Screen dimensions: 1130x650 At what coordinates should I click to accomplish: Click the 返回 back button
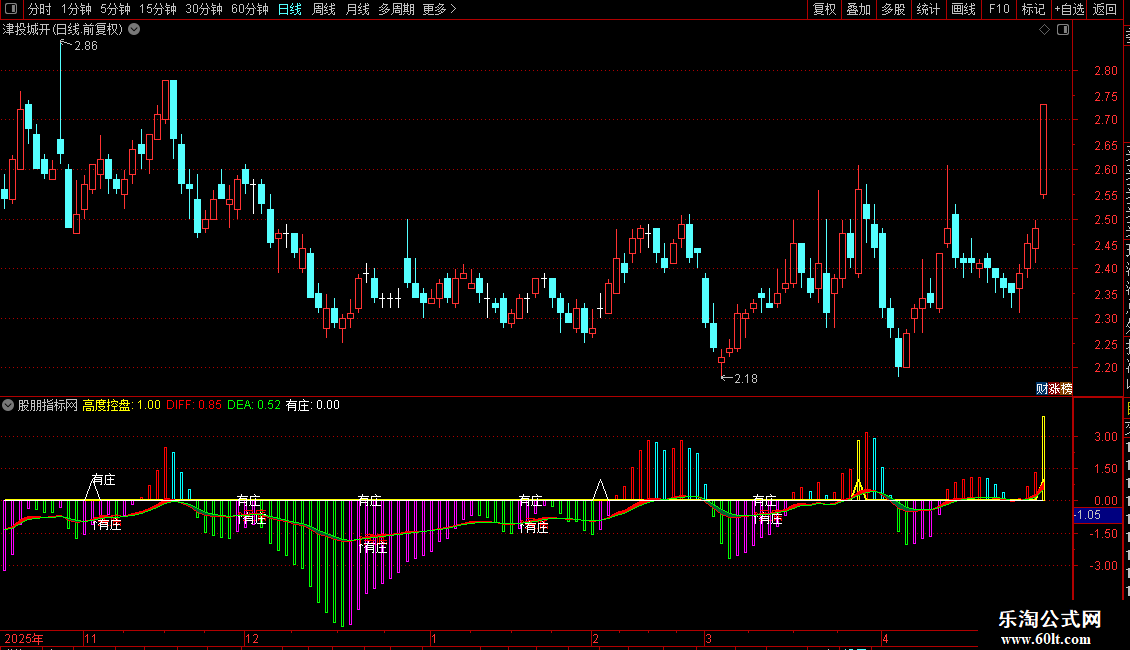point(1104,9)
